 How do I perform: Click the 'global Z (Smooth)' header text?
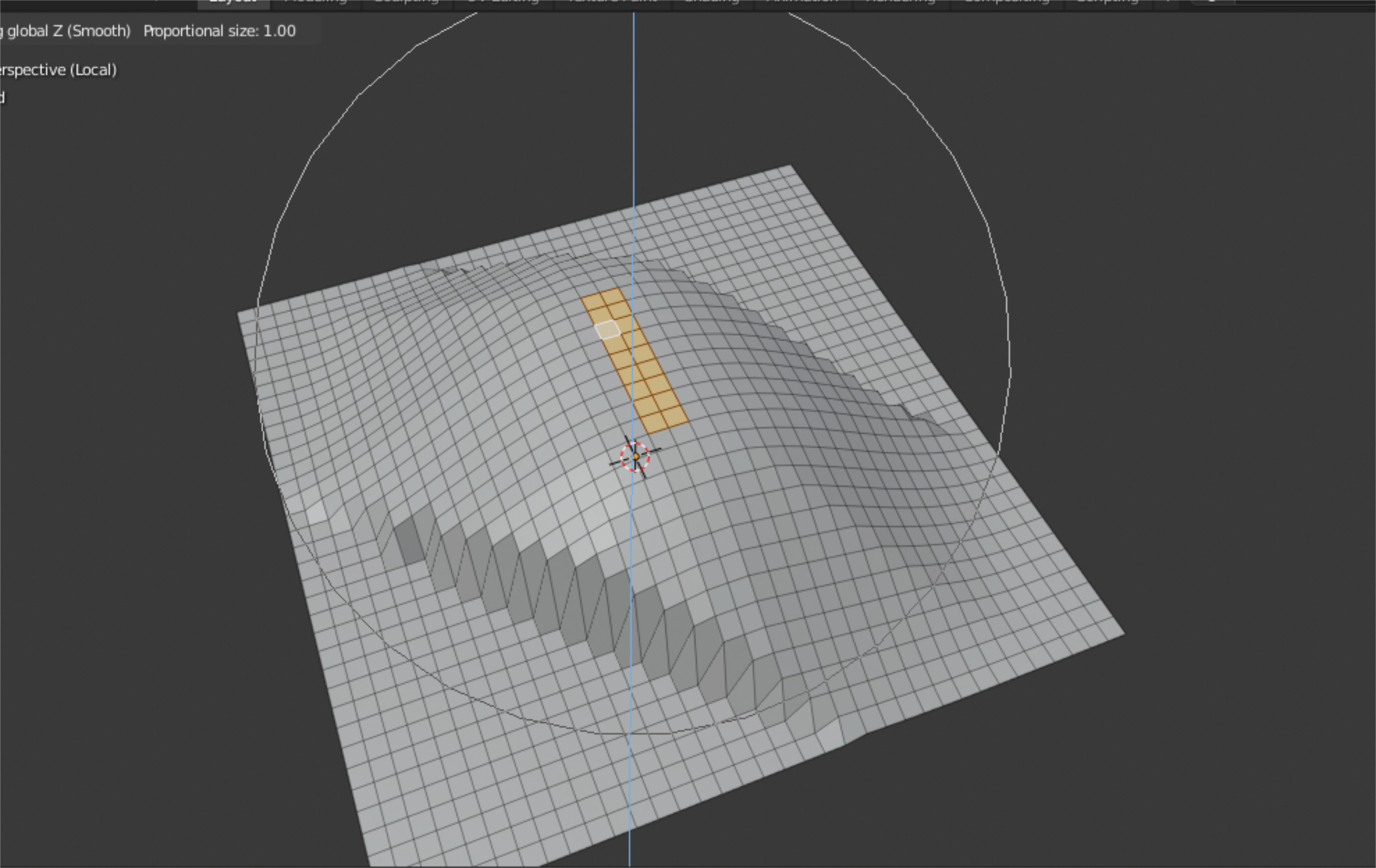(x=69, y=31)
